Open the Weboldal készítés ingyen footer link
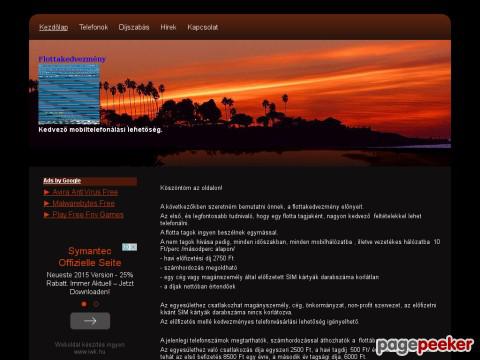Image resolution: width=480 pixels, height=360 pixels. pyautogui.click(x=90, y=345)
